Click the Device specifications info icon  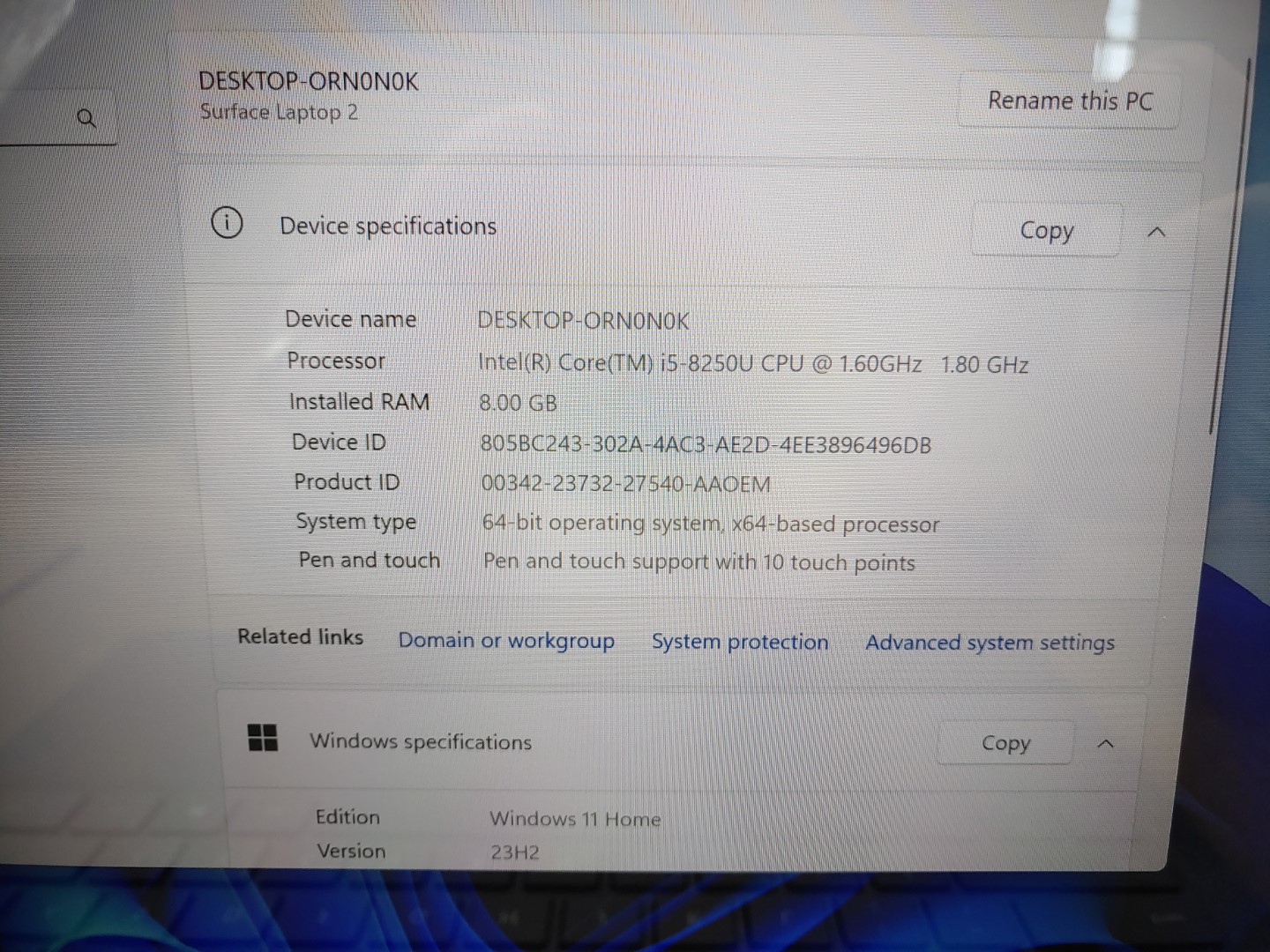click(x=227, y=222)
